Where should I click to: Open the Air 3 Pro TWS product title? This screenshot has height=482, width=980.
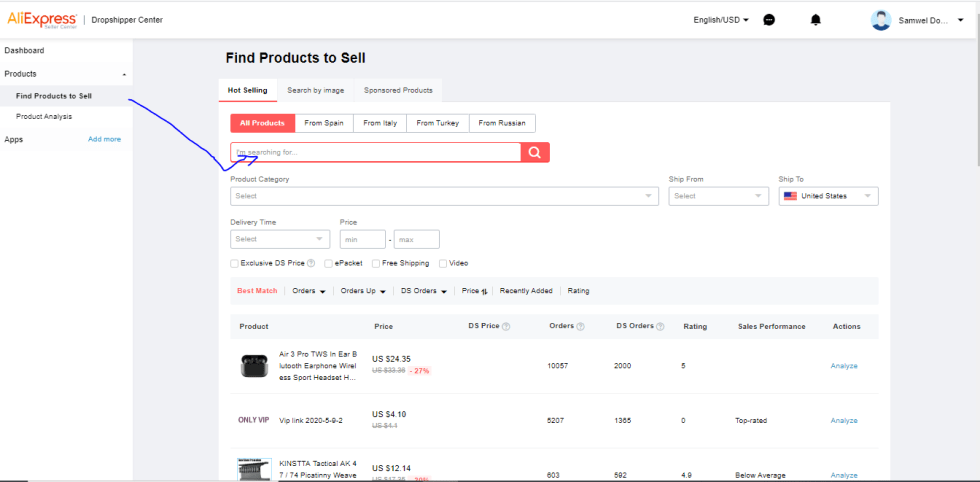[x=318, y=366]
